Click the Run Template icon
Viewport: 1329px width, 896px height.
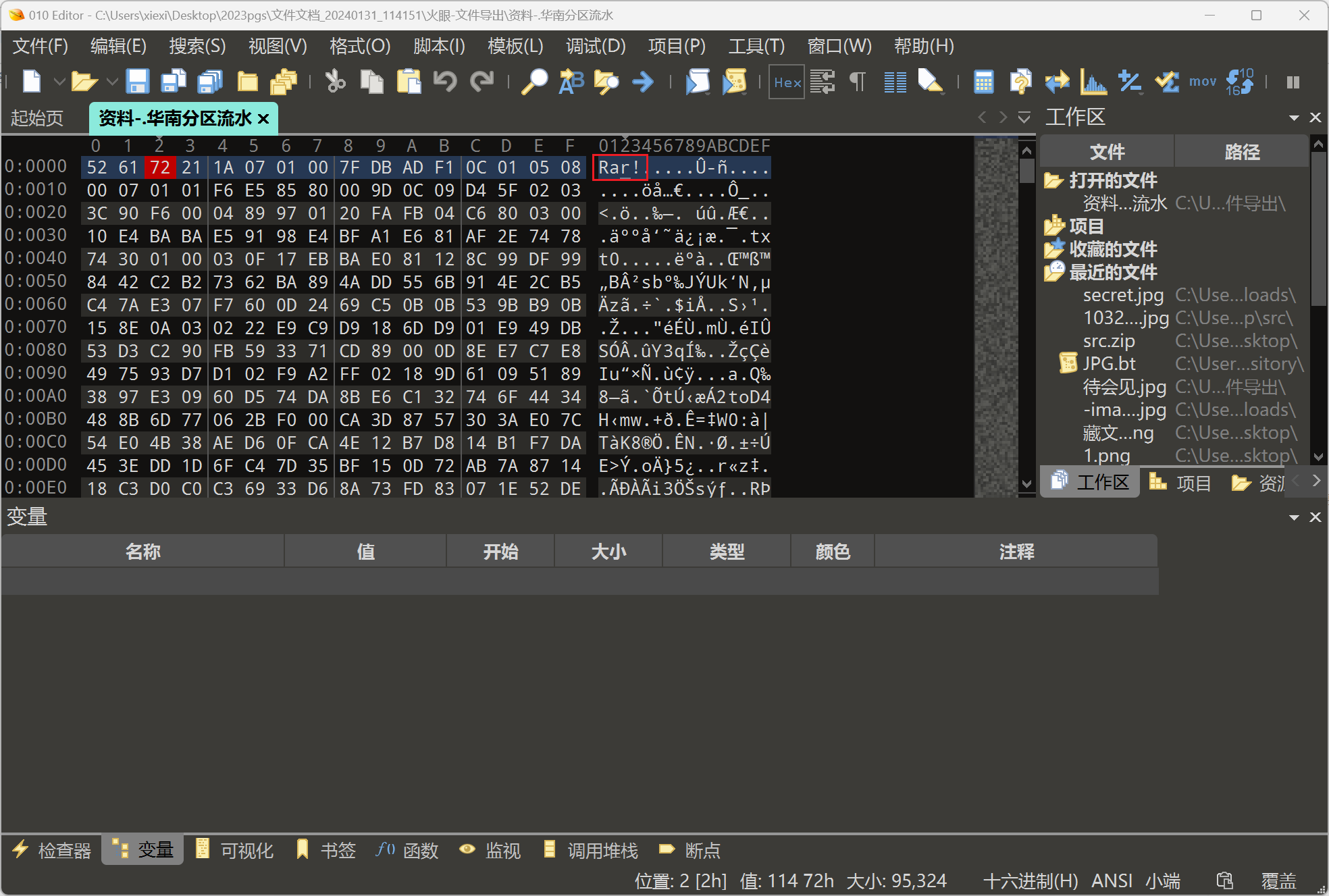pyautogui.click(x=734, y=82)
